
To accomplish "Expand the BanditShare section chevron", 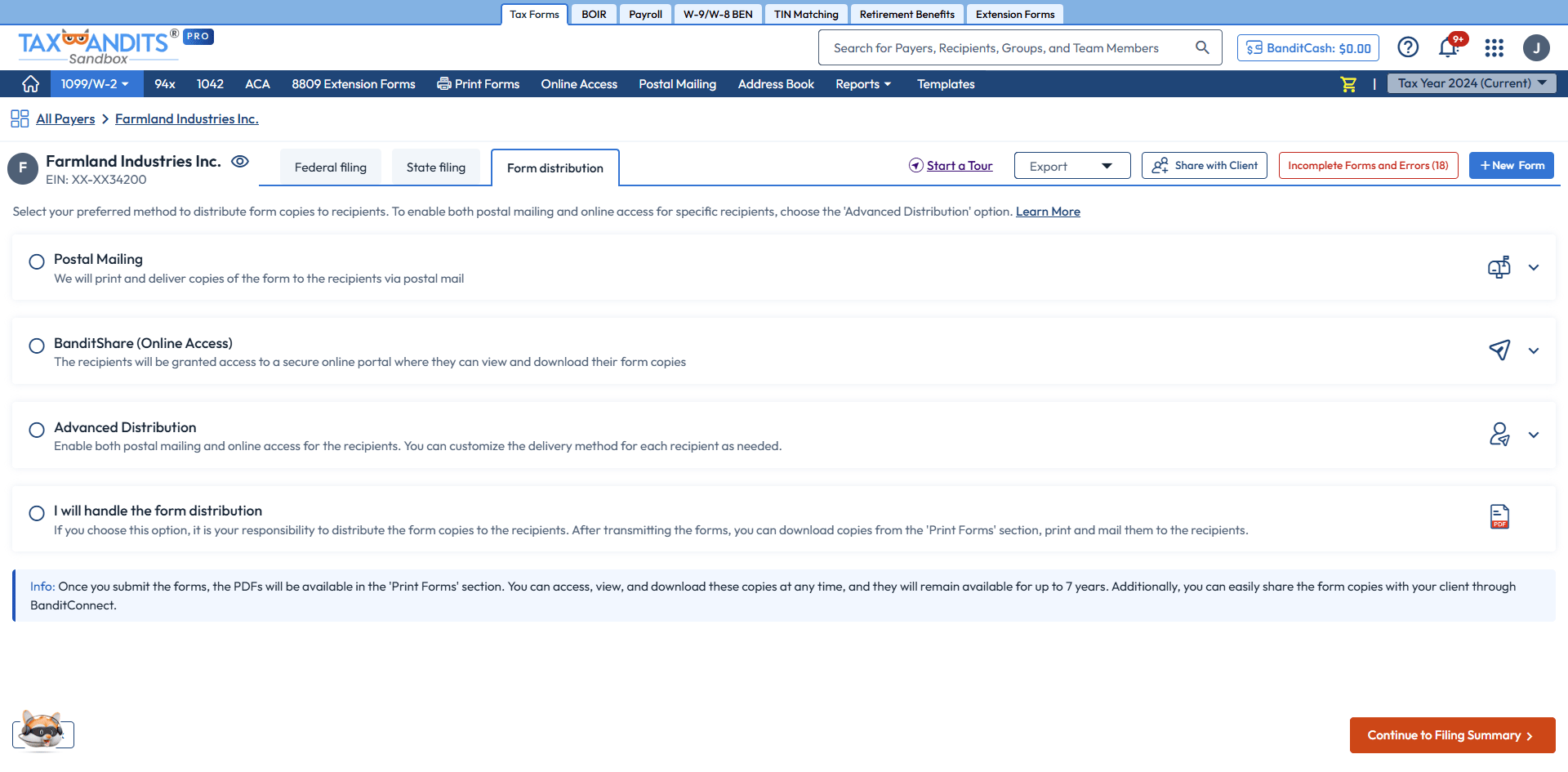I will point(1534,350).
